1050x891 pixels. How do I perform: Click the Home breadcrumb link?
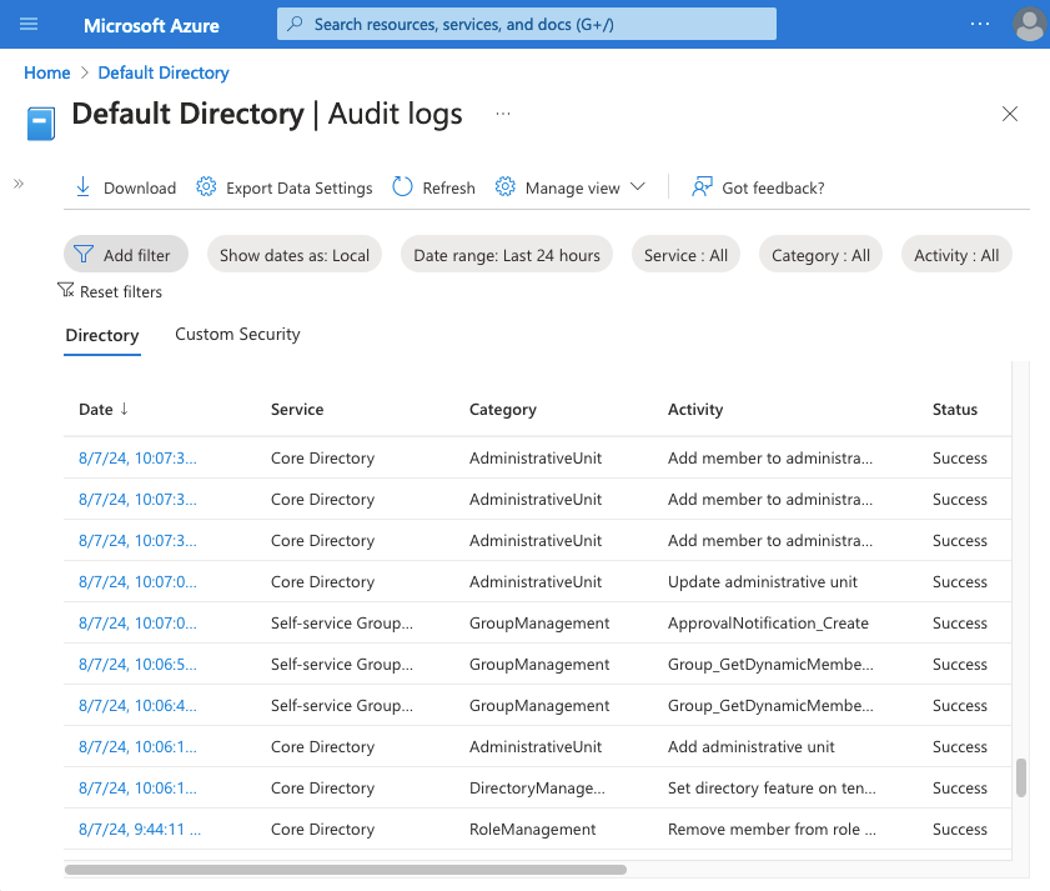coord(47,72)
